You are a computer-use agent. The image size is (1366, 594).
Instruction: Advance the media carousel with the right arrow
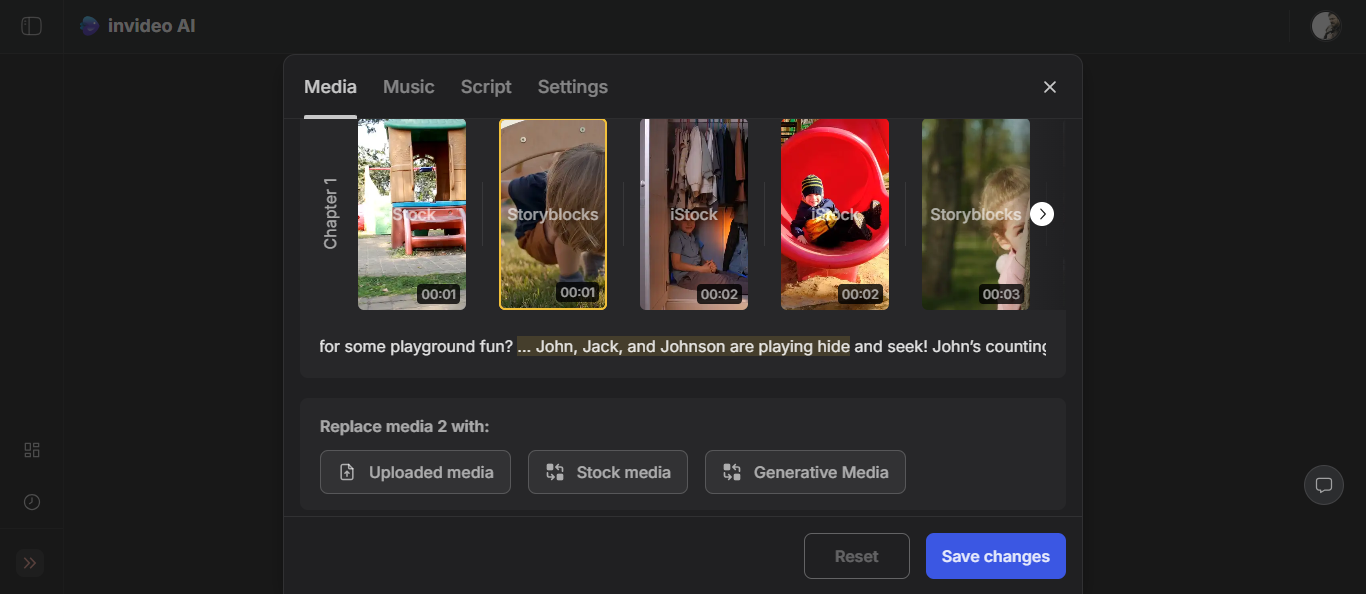tap(1042, 214)
